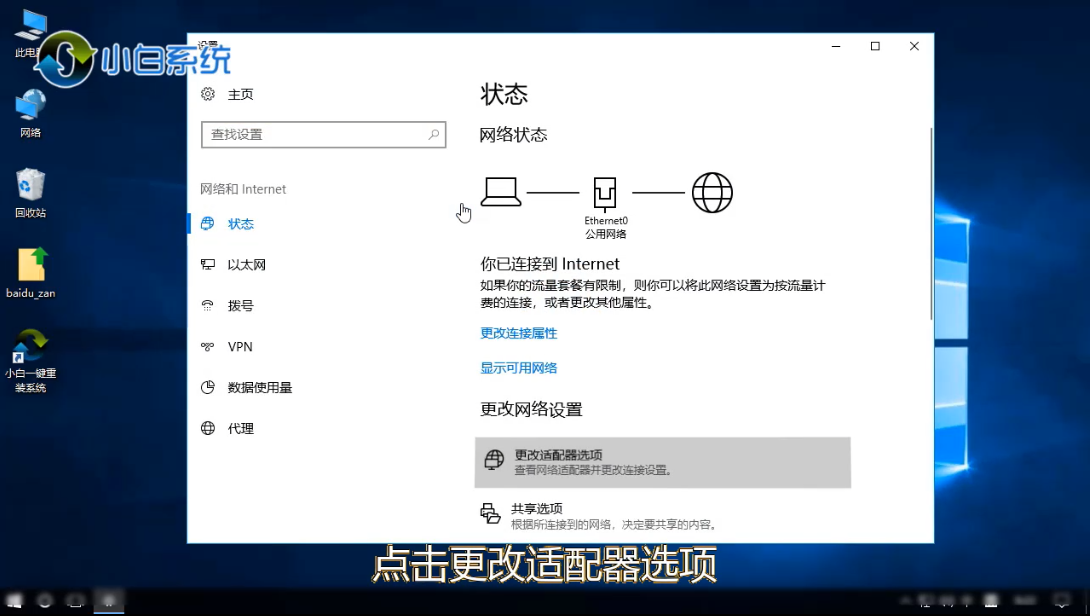Viewport: 1090px width, 616px height.
Task: Close the Settings window
Action: pyautogui.click(x=914, y=47)
